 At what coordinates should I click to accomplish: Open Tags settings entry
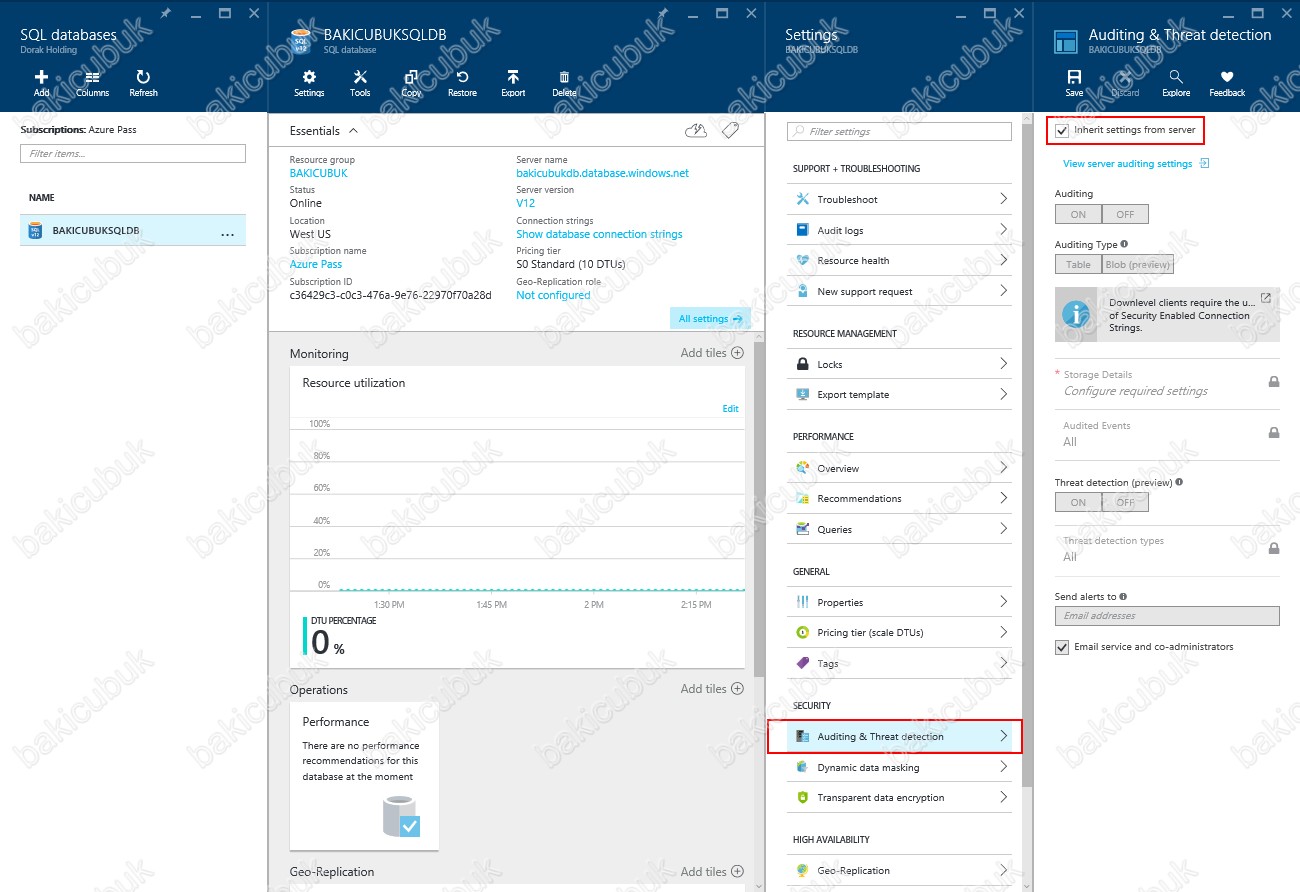pos(899,663)
